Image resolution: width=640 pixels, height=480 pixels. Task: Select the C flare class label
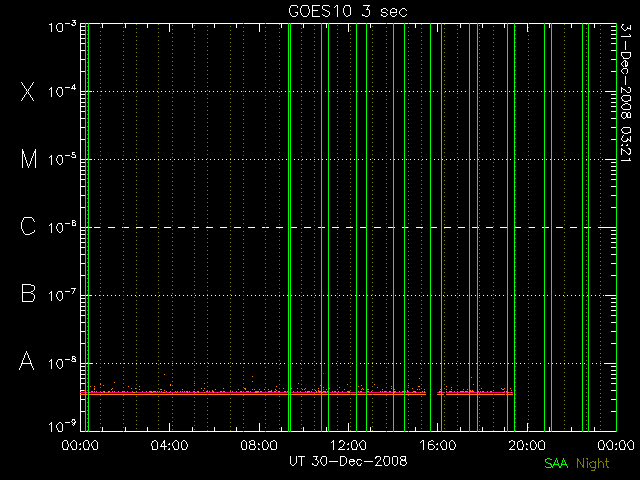(x=28, y=227)
